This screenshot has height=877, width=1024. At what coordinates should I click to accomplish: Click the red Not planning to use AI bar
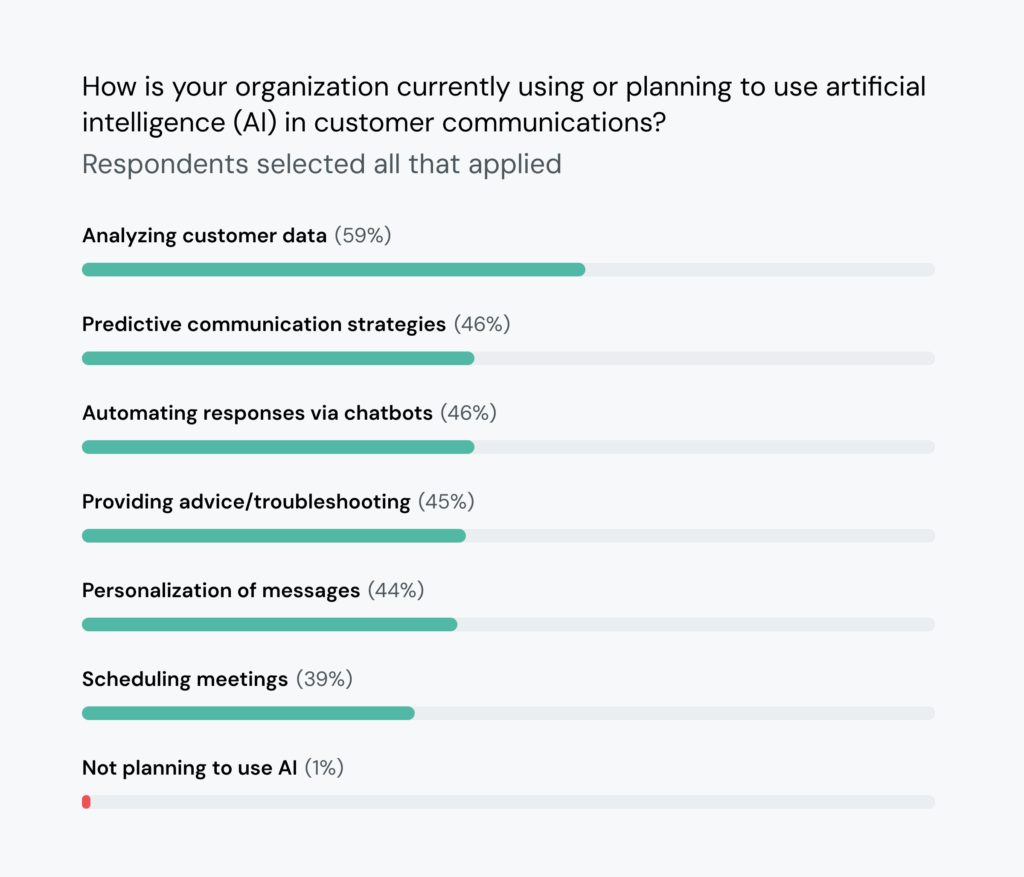[86, 802]
